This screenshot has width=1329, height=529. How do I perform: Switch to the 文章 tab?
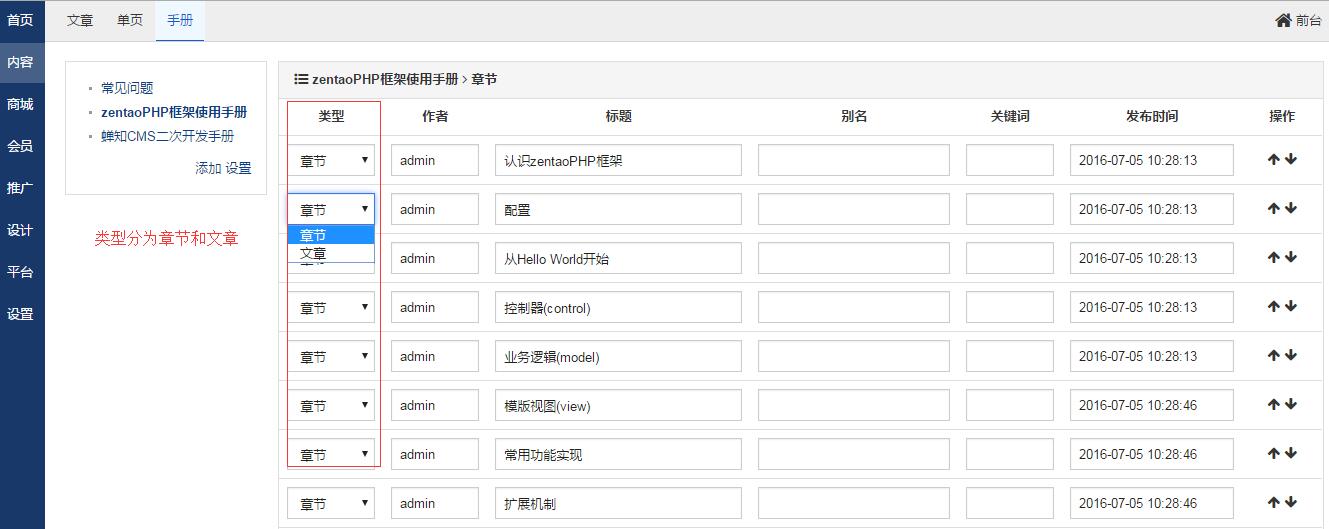tap(80, 20)
